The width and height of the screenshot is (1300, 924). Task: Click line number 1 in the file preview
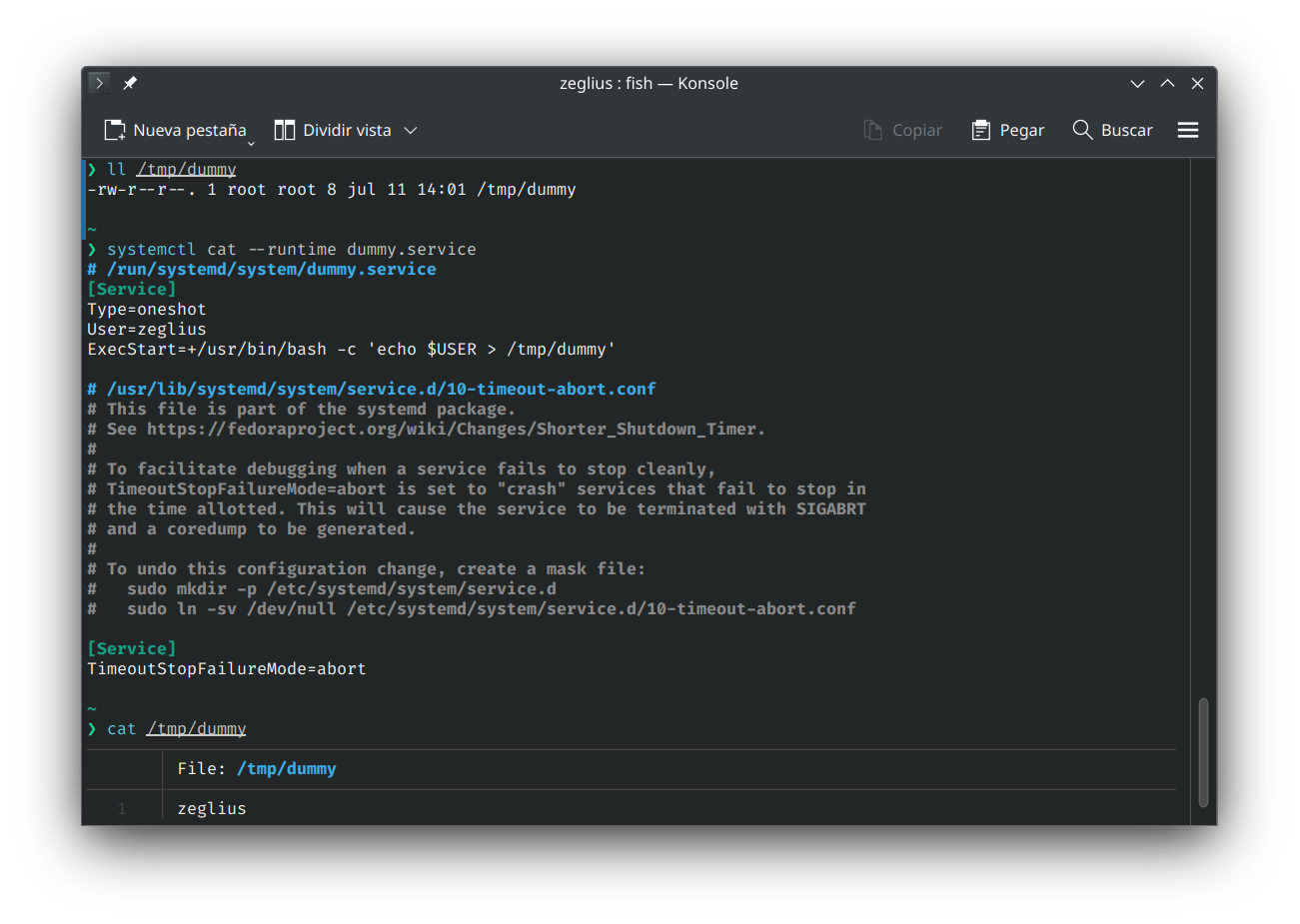pyautogui.click(x=123, y=808)
